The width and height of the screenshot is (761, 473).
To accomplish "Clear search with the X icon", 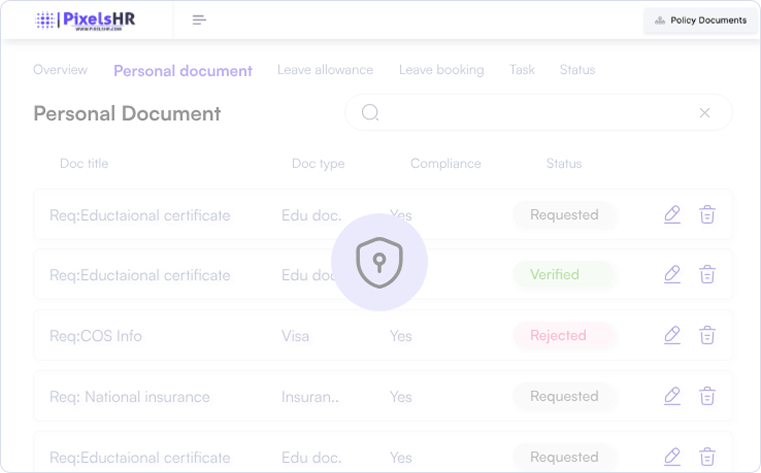I will point(705,113).
